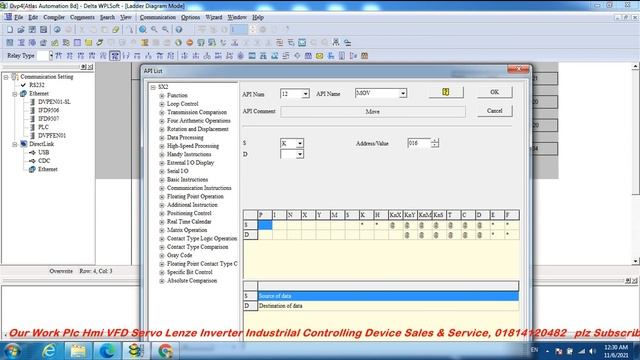Click the blue monitor icon in second toolbar

pyautogui.click(x=302, y=42)
